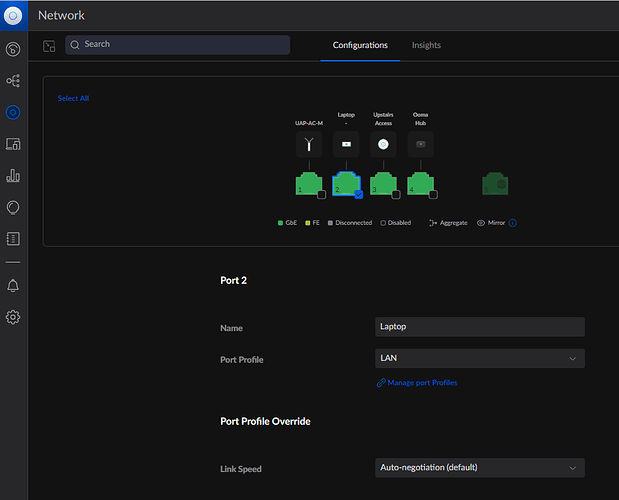Check the port 4 checkbox

pyautogui.click(x=433, y=195)
